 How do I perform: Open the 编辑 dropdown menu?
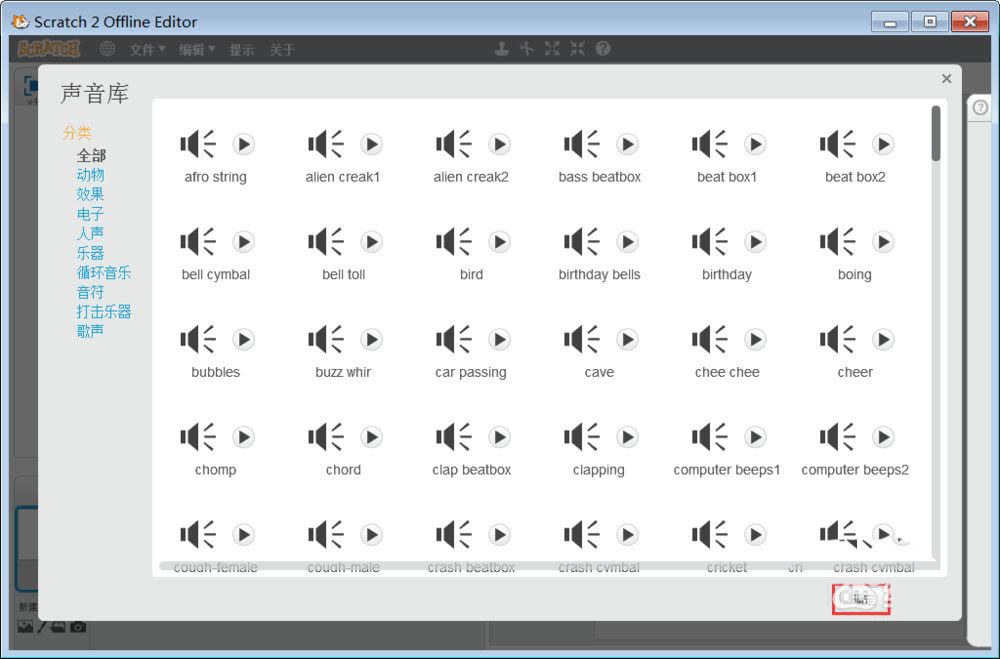197,49
